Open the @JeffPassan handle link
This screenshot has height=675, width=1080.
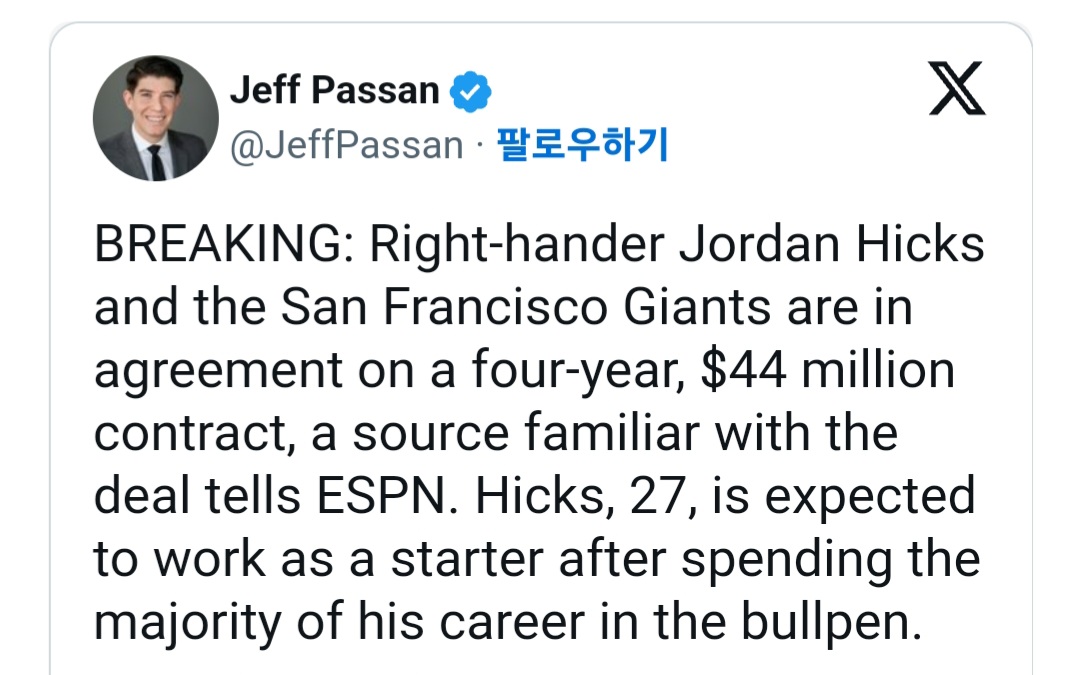[x=347, y=146]
